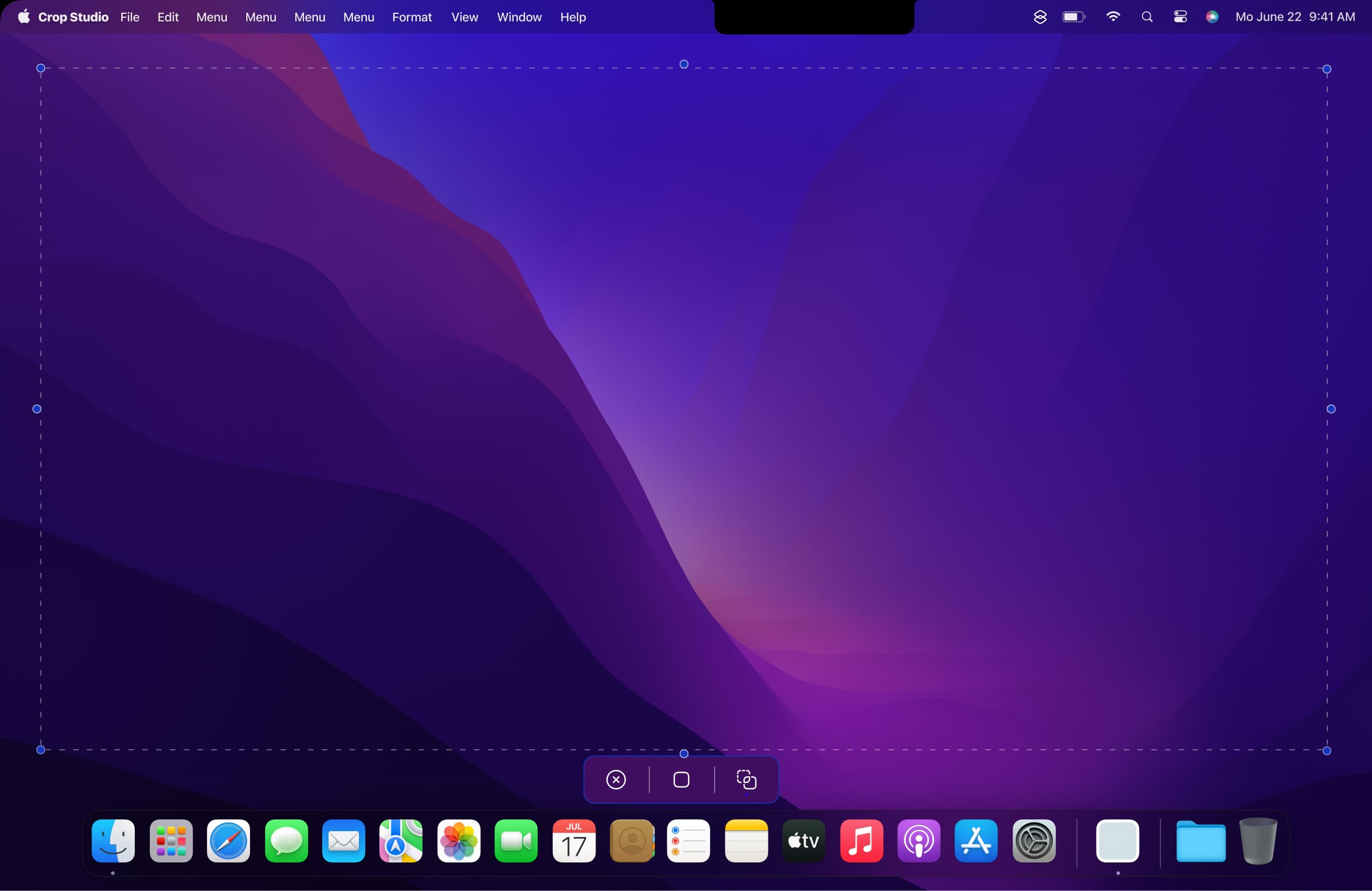Viewport: 1372px width, 891px height.
Task: Open the Trash in the Dock
Action: [x=1258, y=841]
